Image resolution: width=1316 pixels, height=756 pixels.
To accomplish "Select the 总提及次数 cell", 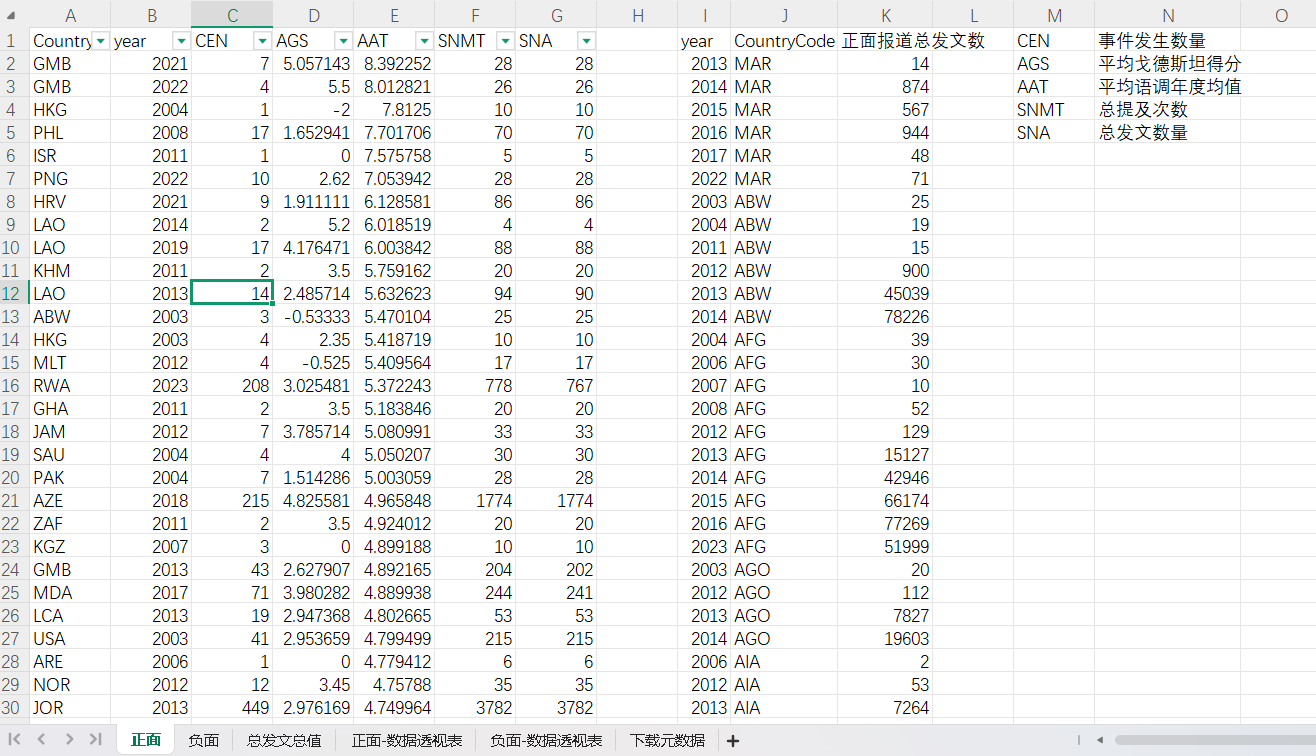I will point(1168,110).
